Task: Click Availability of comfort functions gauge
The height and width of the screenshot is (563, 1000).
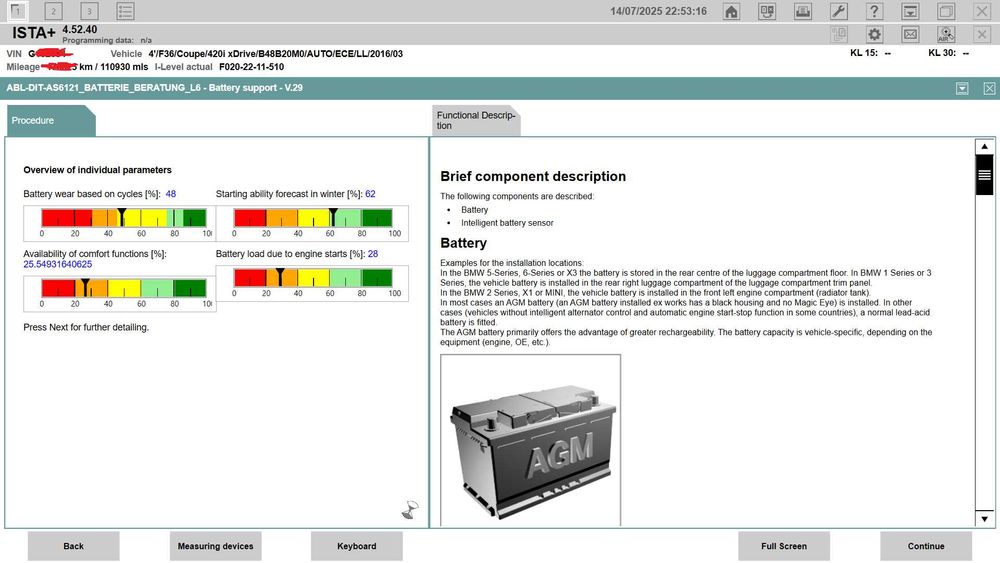Action: (119, 294)
